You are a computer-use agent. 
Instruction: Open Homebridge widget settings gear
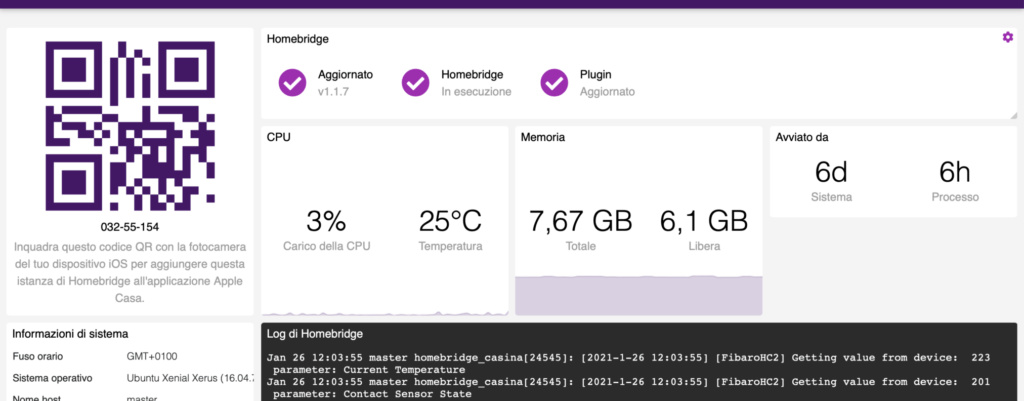(1008, 37)
